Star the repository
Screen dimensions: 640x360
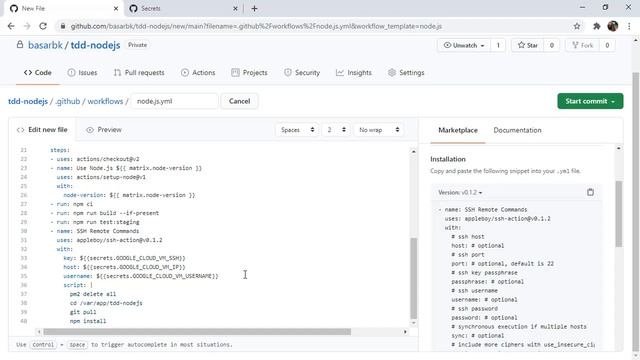click(528, 45)
